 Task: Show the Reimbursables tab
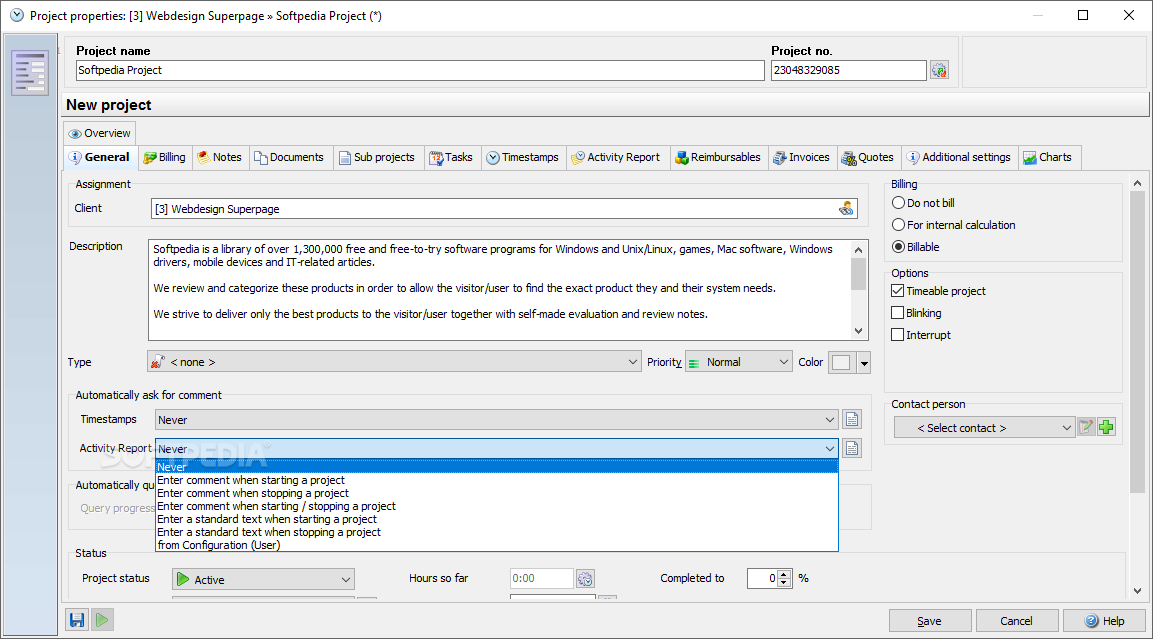coord(718,157)
